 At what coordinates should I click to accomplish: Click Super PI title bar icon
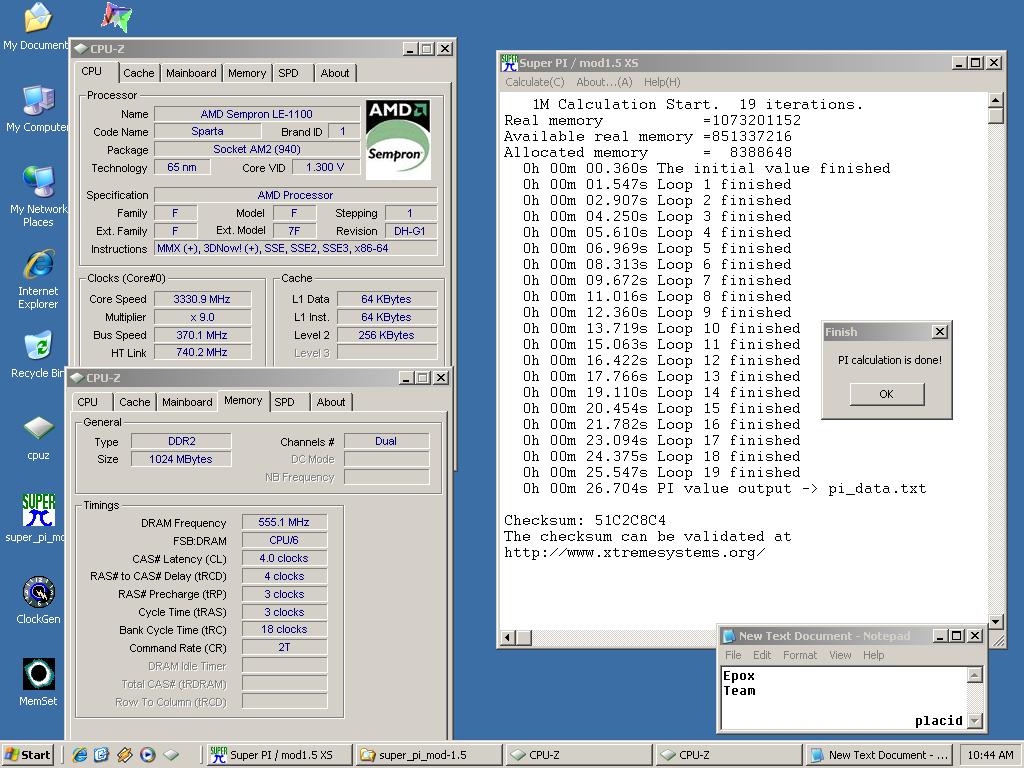pos(509,63)
